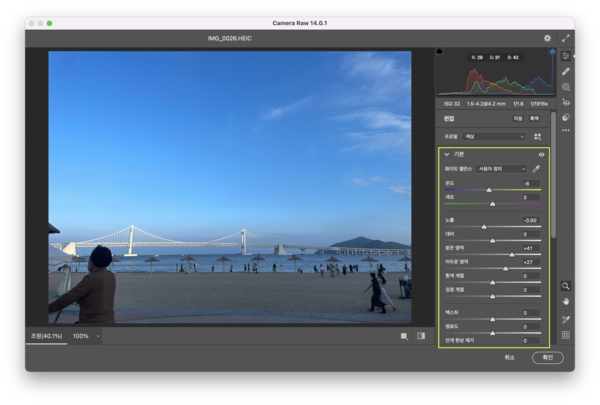Image resolution: width=600 pixels, height=405 pixels.
Task: Toggle shadow clipping warning in histogram
Action: pos(439,51)
